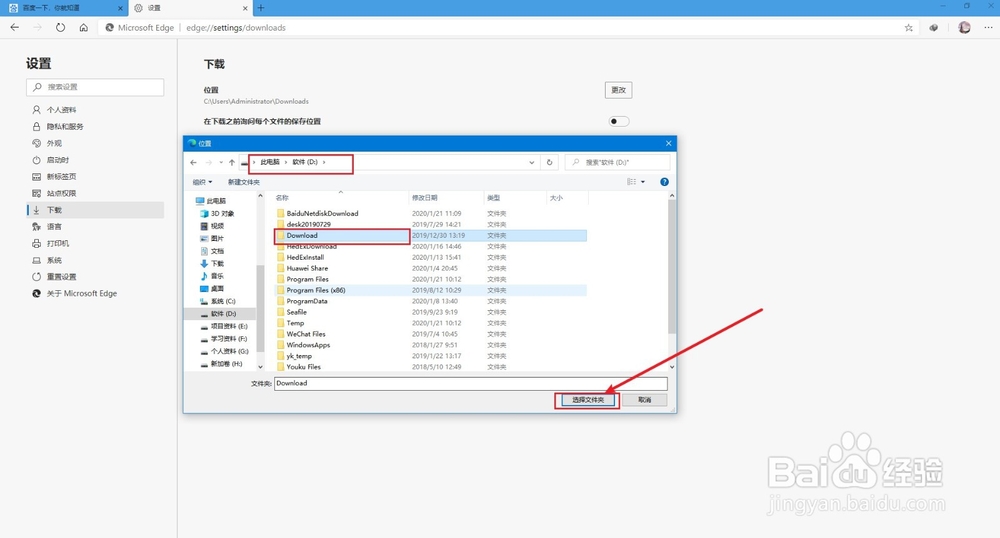Click the change view layout icon
This screenshot has width=1000, height=538.
[631, 182]
